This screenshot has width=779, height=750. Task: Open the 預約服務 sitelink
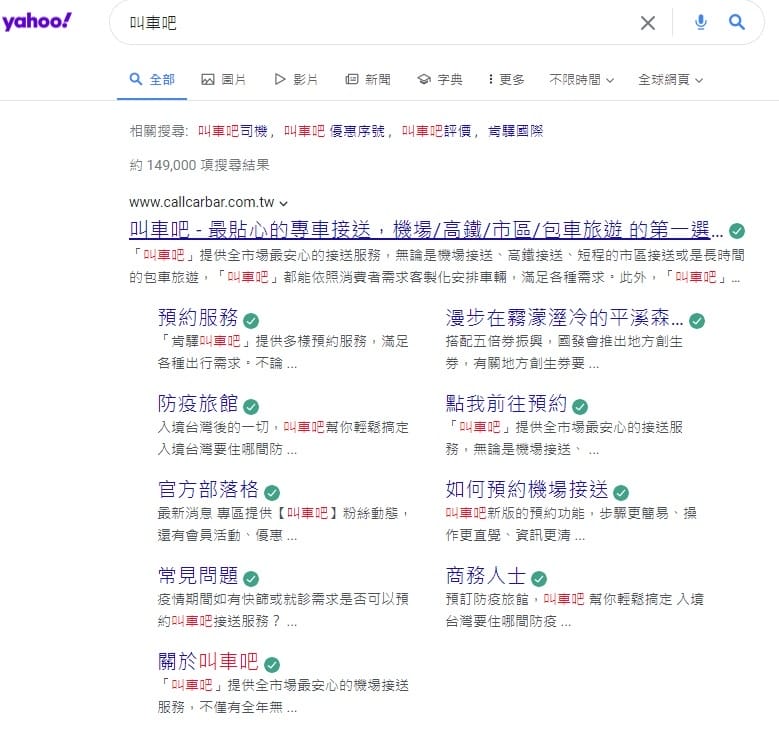point(198,317)
